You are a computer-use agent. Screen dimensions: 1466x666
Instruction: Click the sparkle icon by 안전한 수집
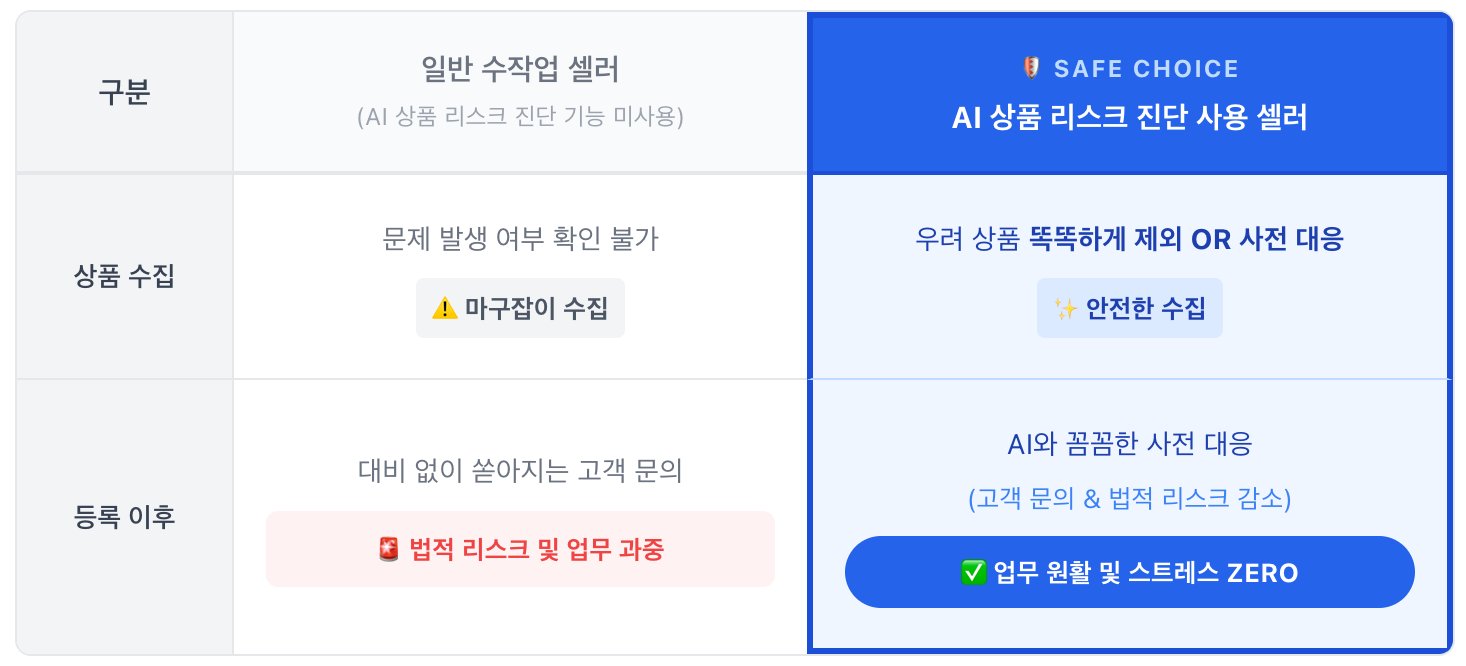tap(1066, 309)
